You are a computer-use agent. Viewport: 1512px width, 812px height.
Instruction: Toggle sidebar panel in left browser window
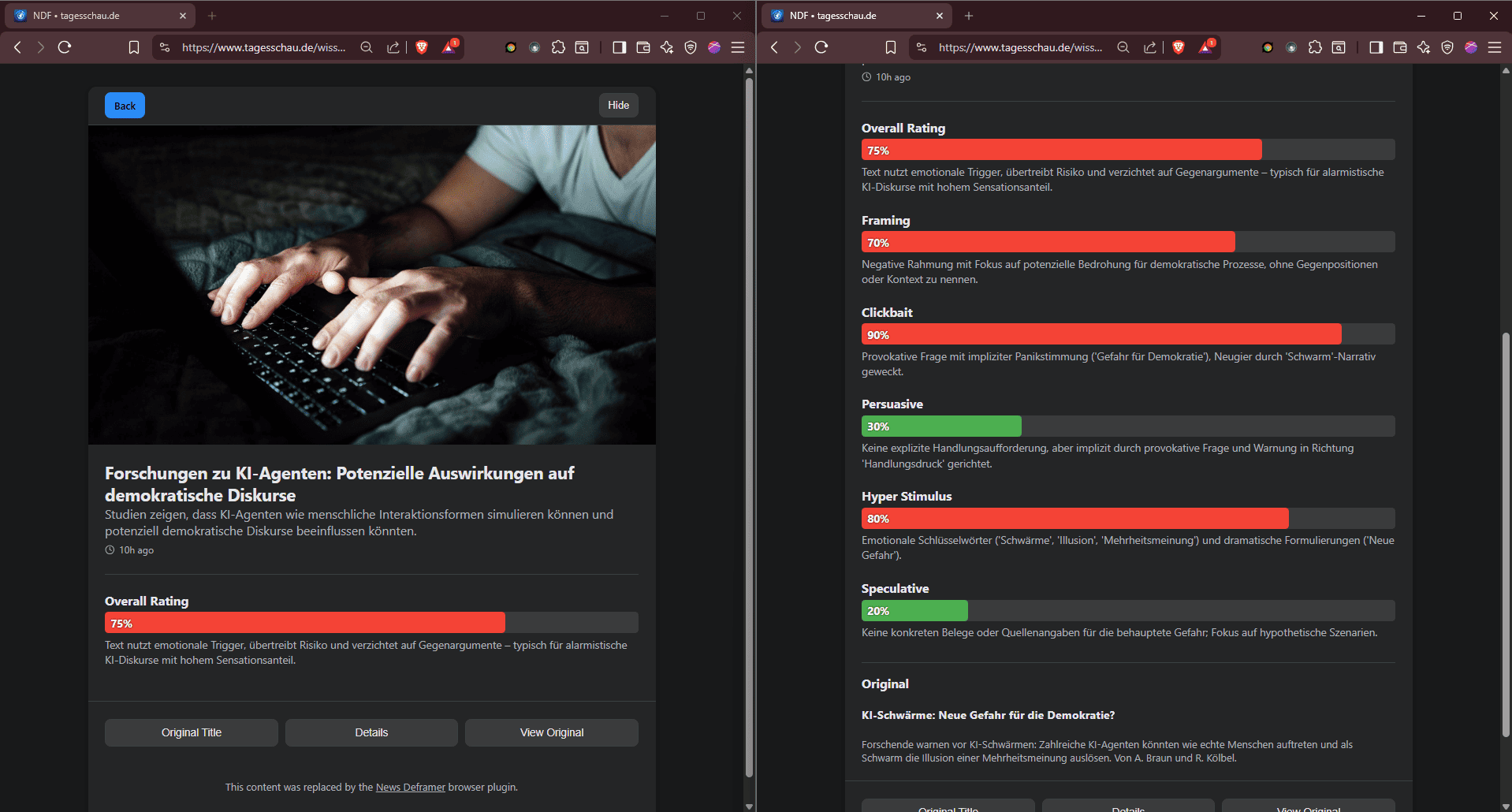point(620,47)
